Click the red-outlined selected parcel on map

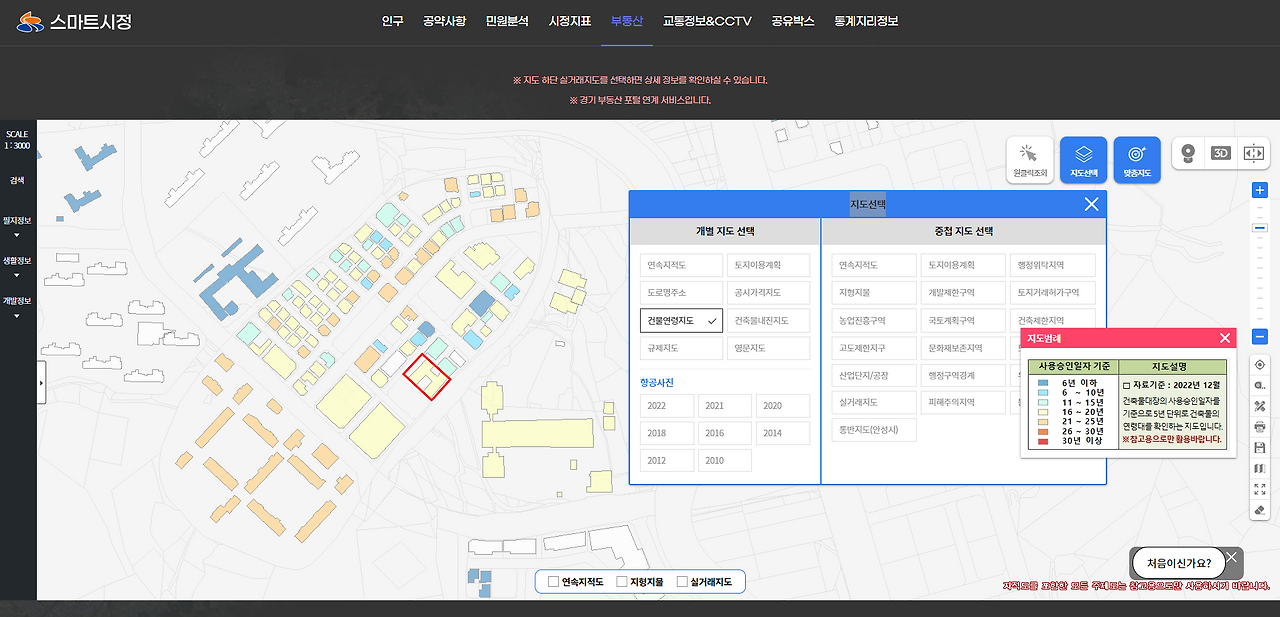tap(427, 377)
